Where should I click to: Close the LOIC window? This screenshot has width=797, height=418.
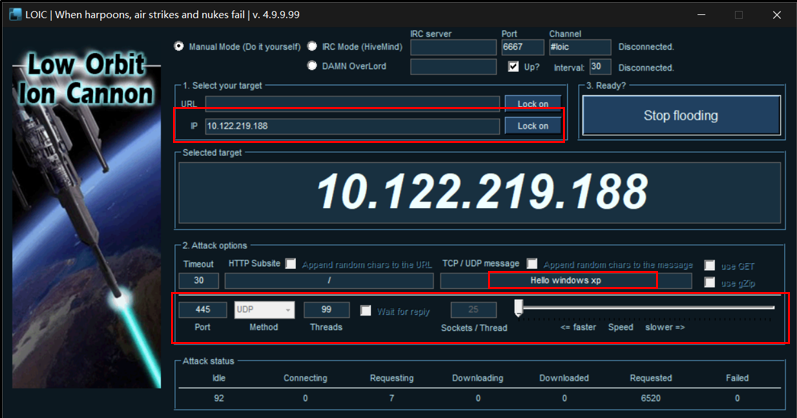(777, 14)
